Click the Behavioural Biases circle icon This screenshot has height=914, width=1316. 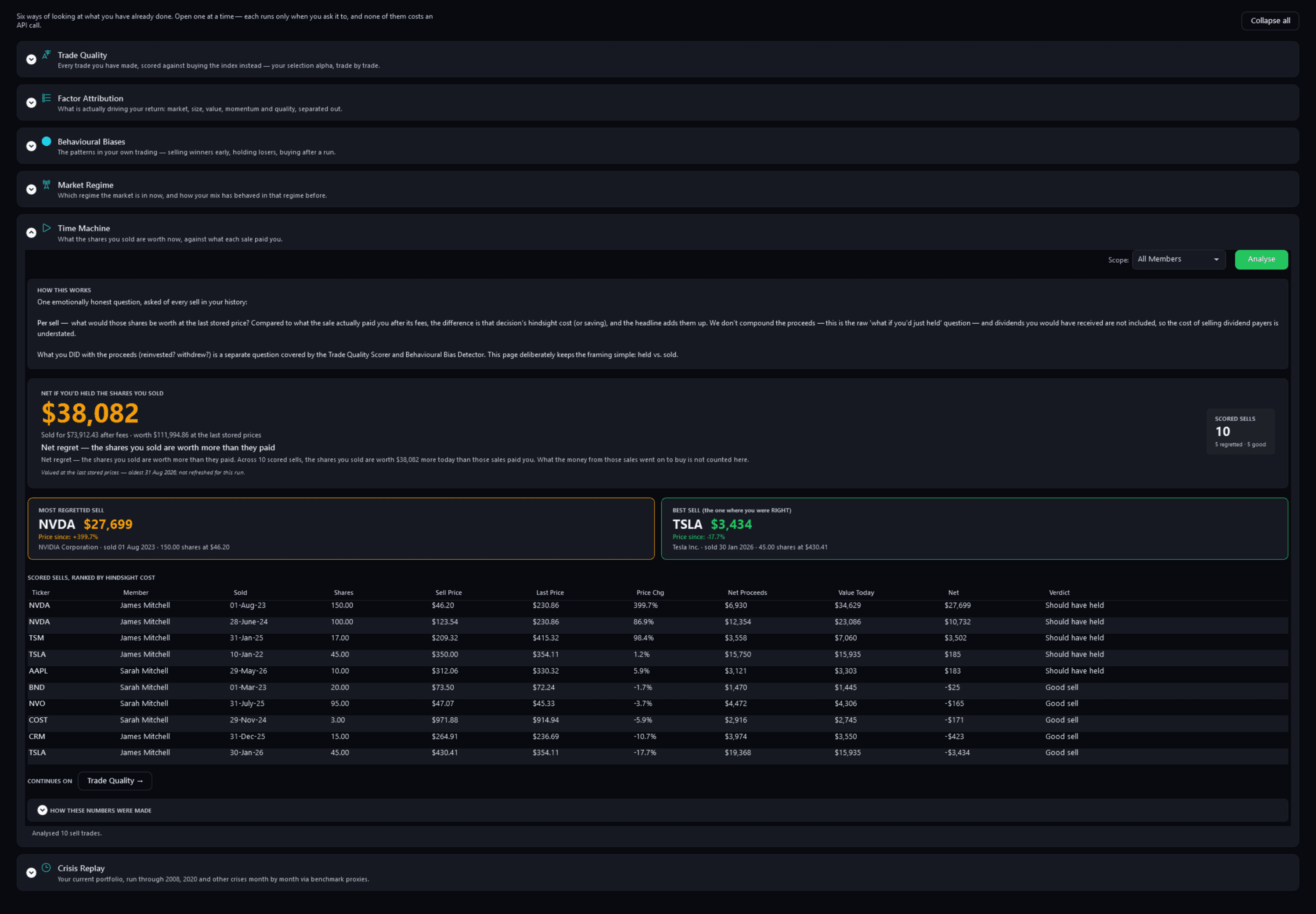click(x=47, y=141)
